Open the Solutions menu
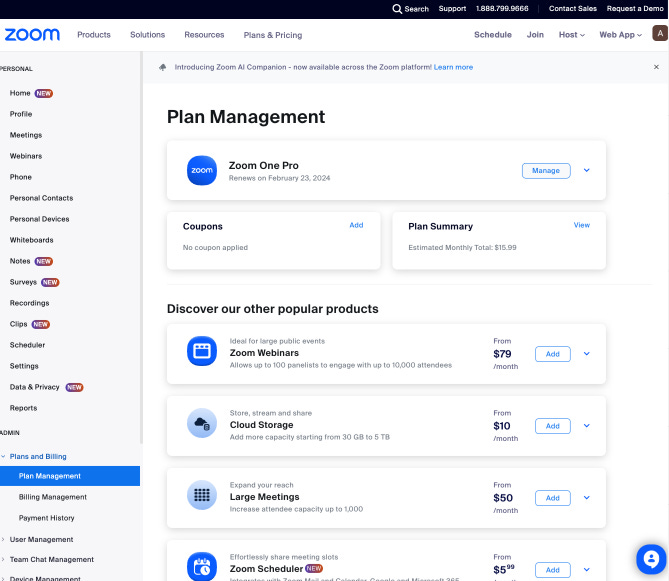 (x=148, y=35)
